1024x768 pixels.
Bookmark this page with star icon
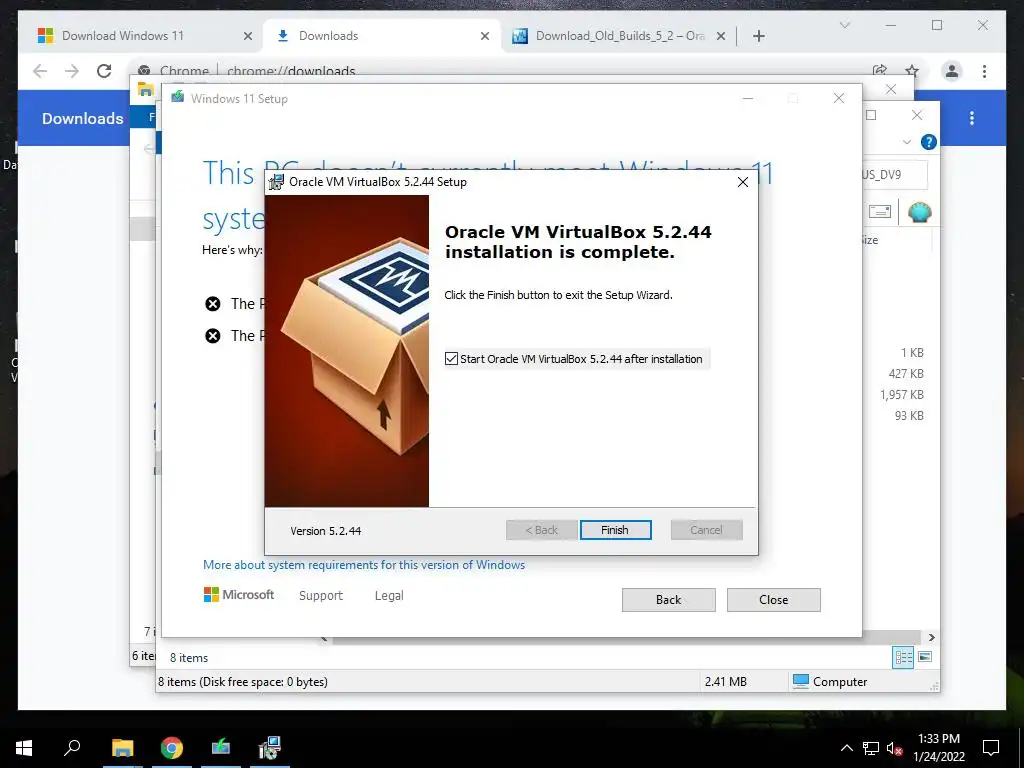(912, 71)
